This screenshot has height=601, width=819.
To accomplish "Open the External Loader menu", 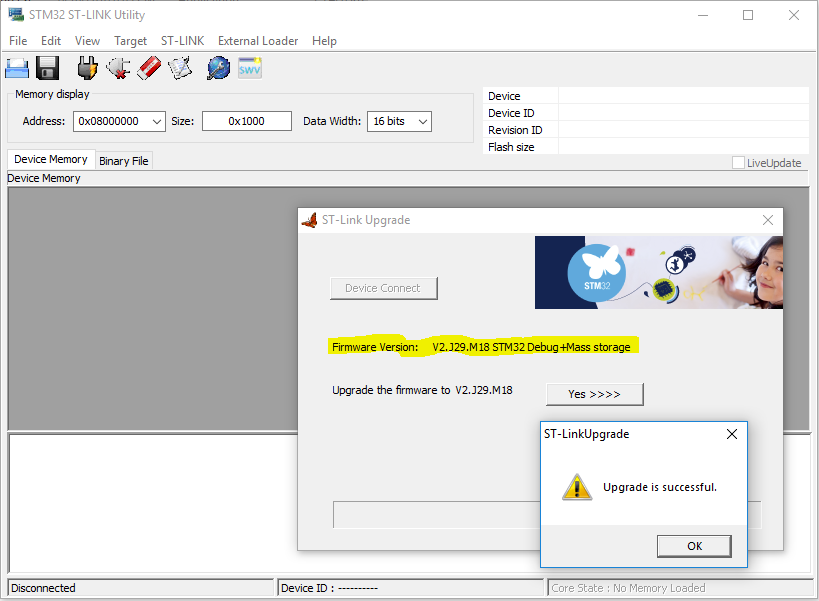I will click(x=258, y=41).
